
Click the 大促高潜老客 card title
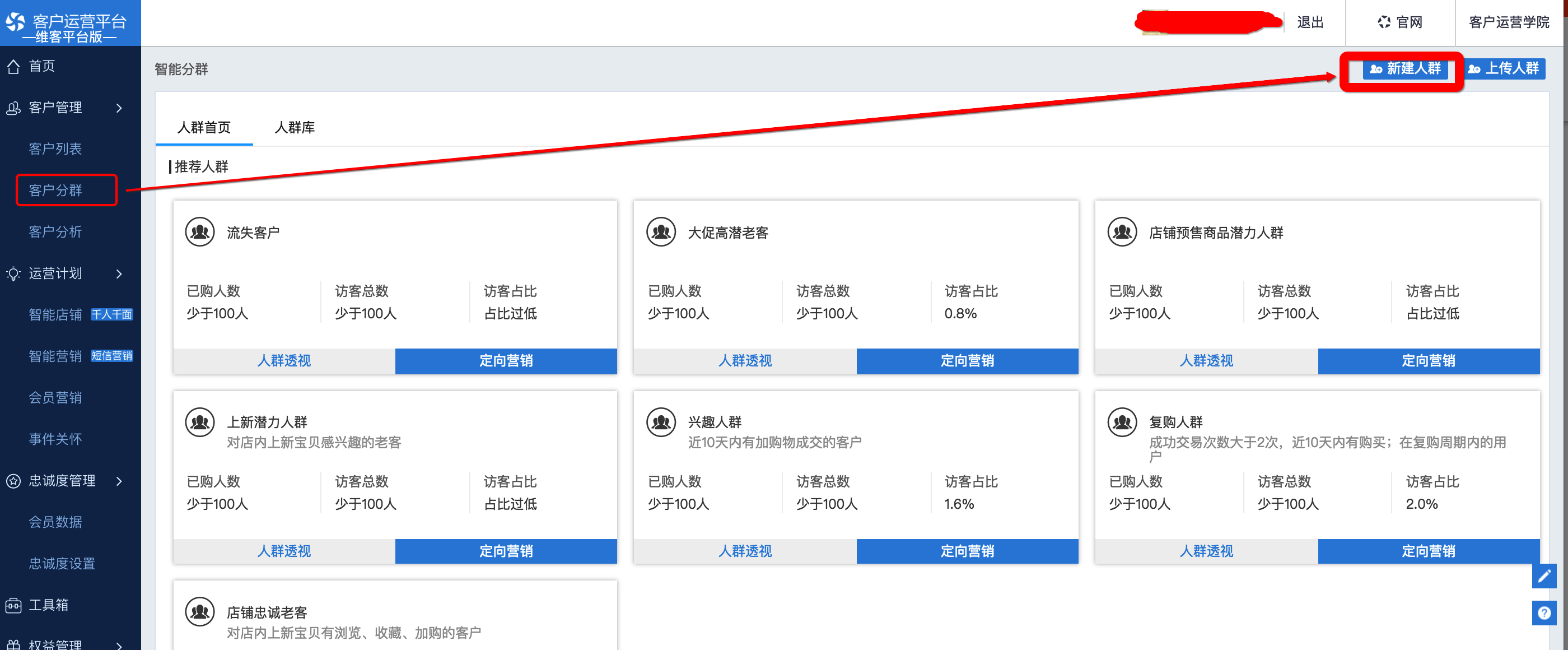(x=728, y=233)
